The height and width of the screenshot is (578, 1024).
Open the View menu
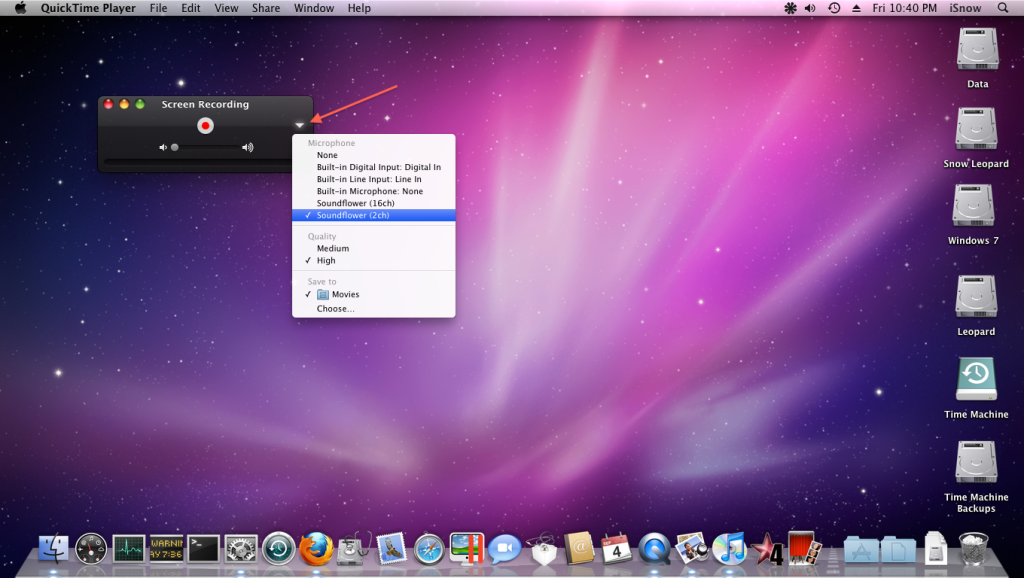(226, 8)
